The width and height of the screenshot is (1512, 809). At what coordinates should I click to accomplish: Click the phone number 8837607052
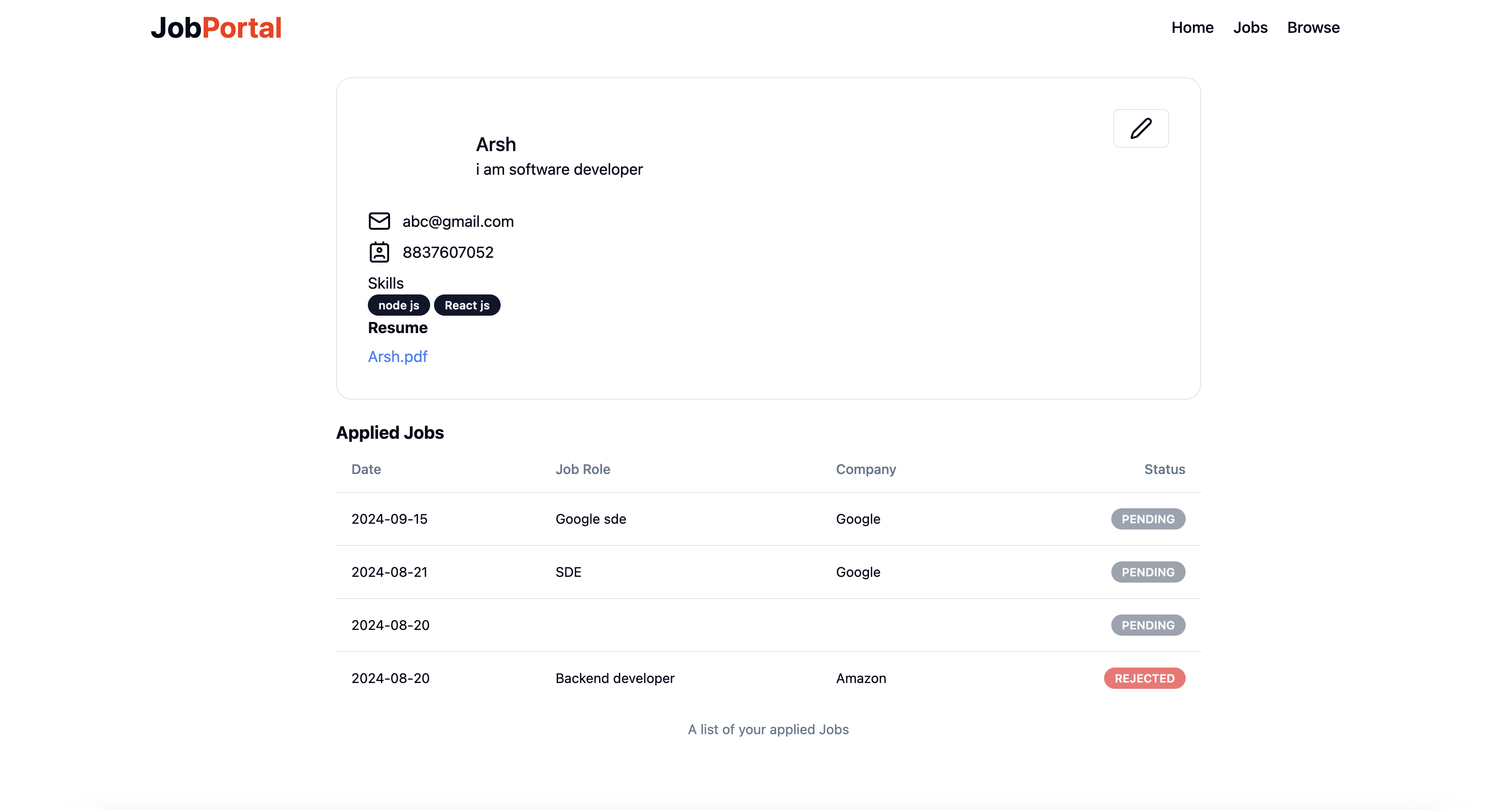448,252
